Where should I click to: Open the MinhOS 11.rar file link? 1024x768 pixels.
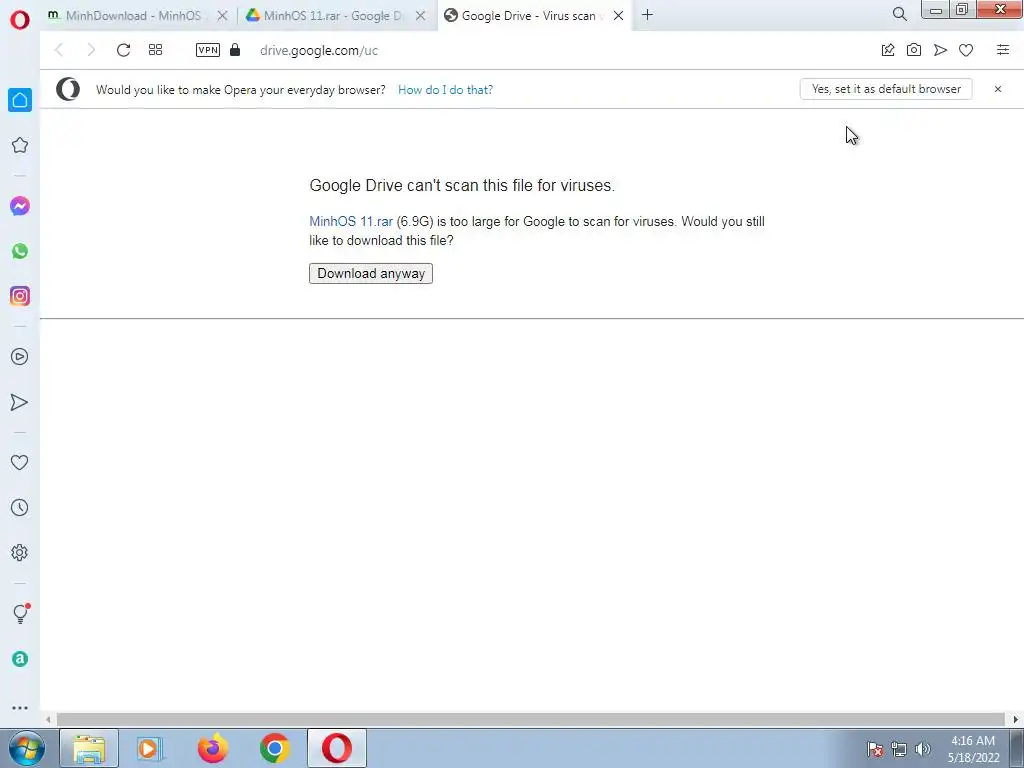[351, 221]
